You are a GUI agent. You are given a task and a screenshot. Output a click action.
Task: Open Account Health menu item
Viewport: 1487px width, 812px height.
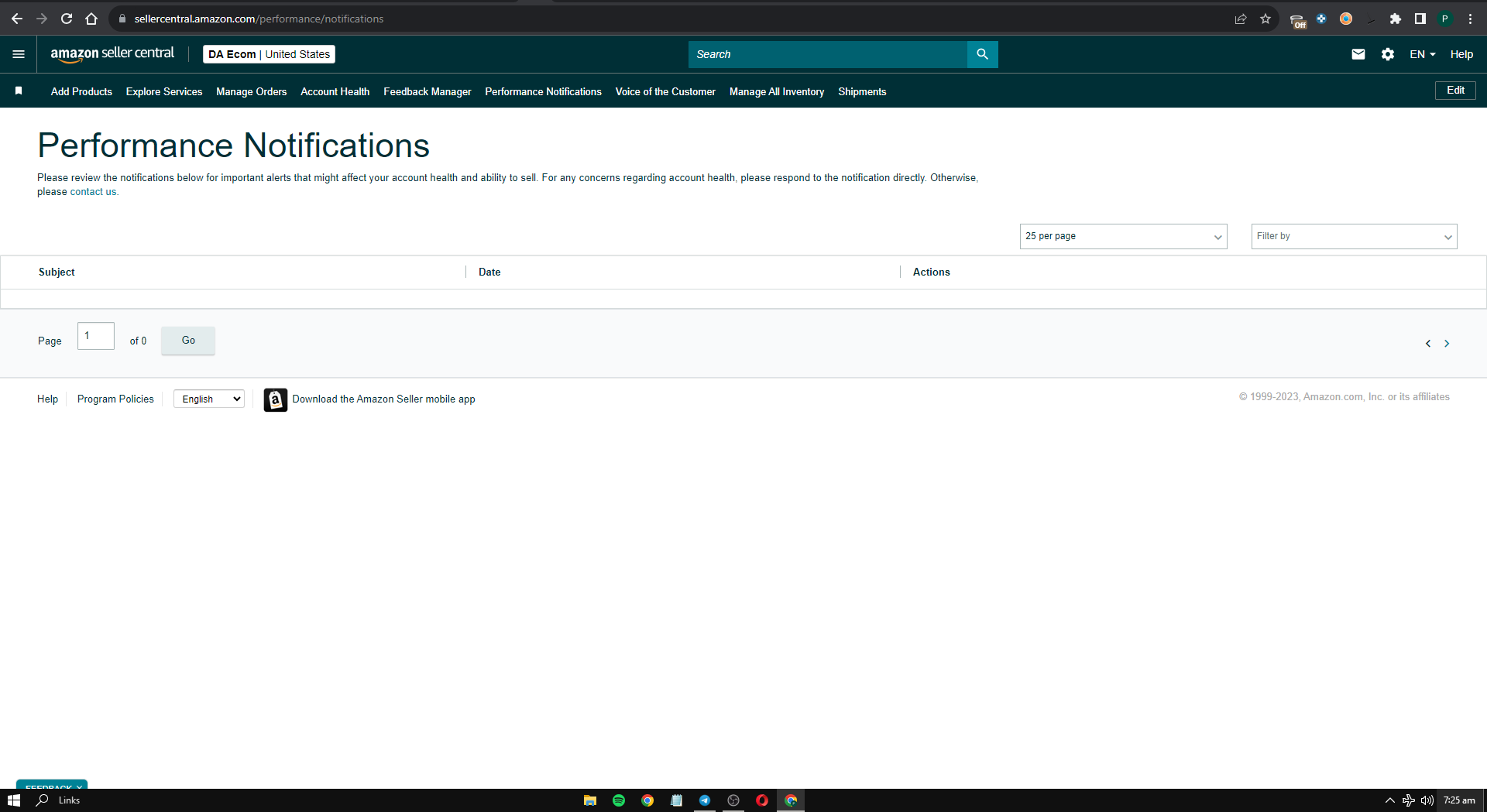coord(335,91)
